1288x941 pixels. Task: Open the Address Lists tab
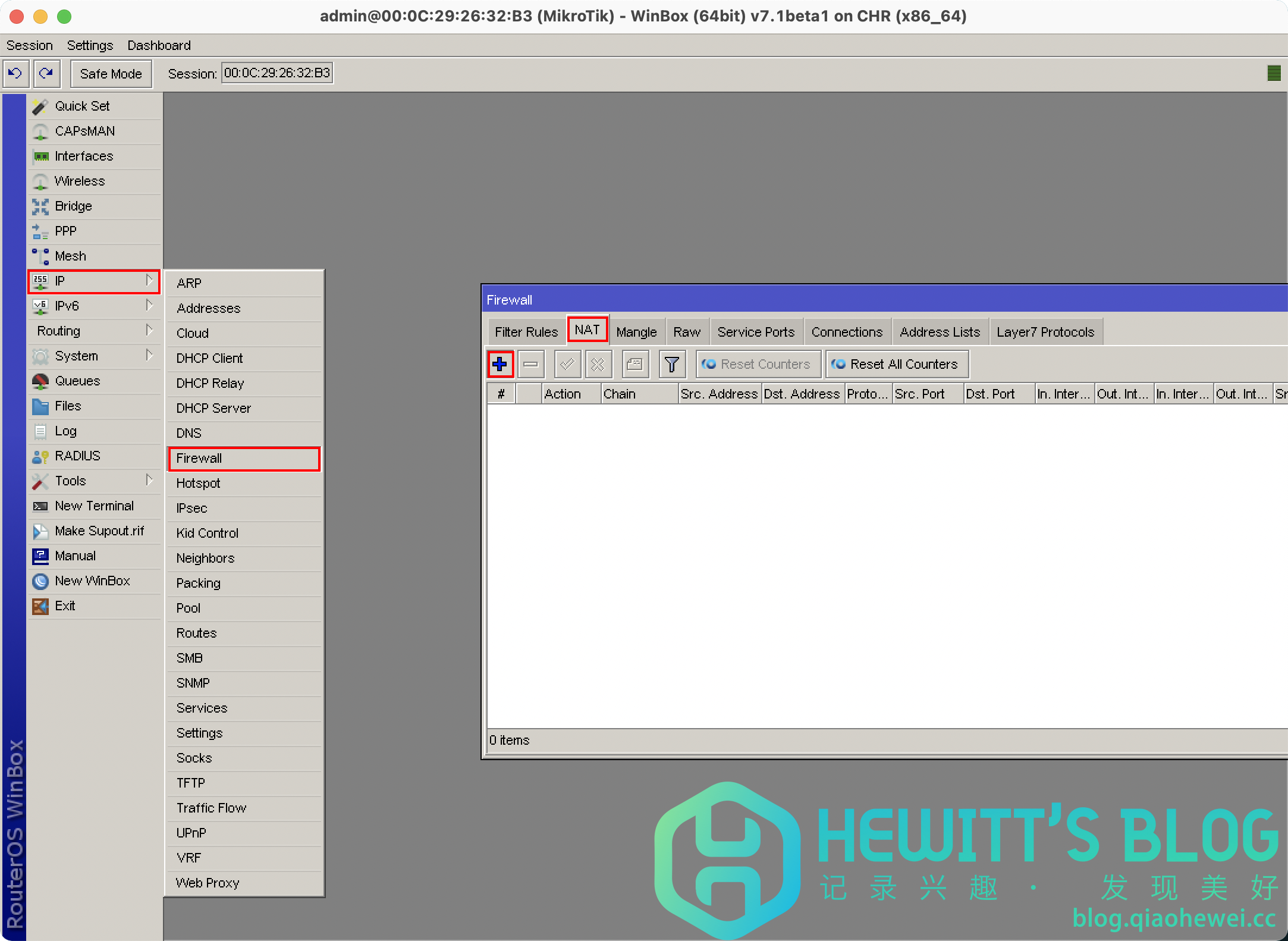coord(940,332)
